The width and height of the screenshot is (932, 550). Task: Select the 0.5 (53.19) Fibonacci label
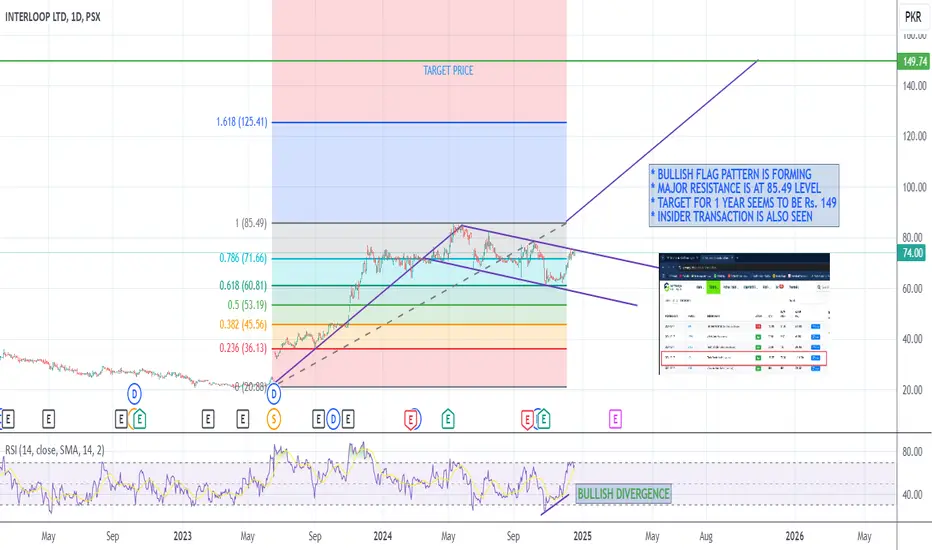pos(247,305)
